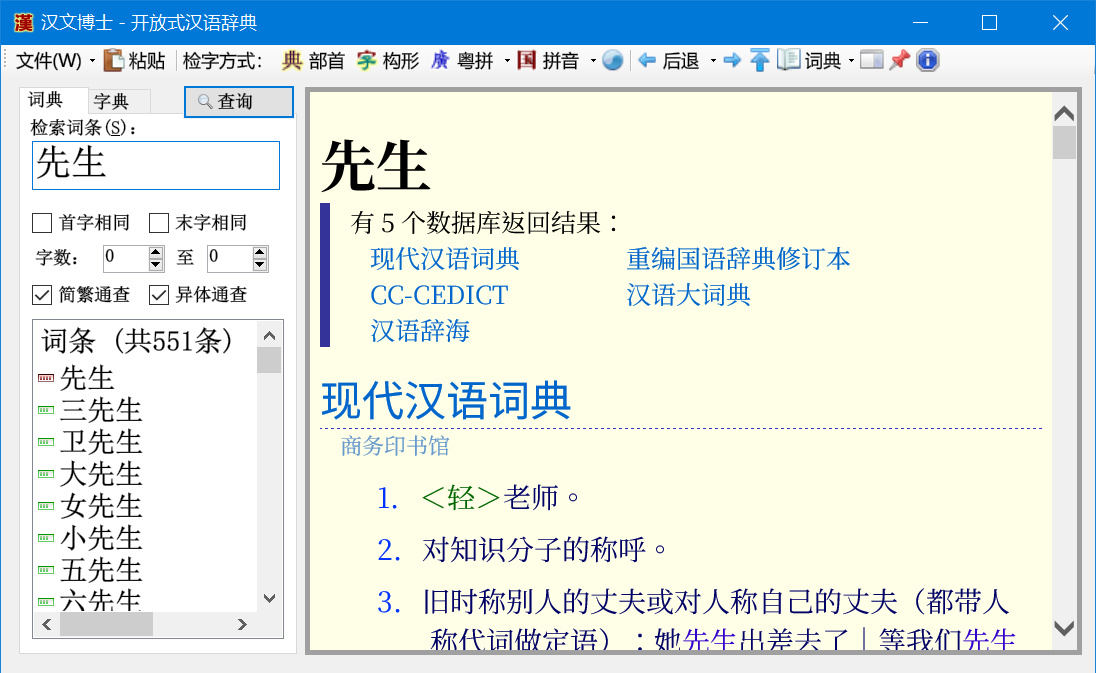Click the Paste (粘贴) clipboard icon

(113, 61)
